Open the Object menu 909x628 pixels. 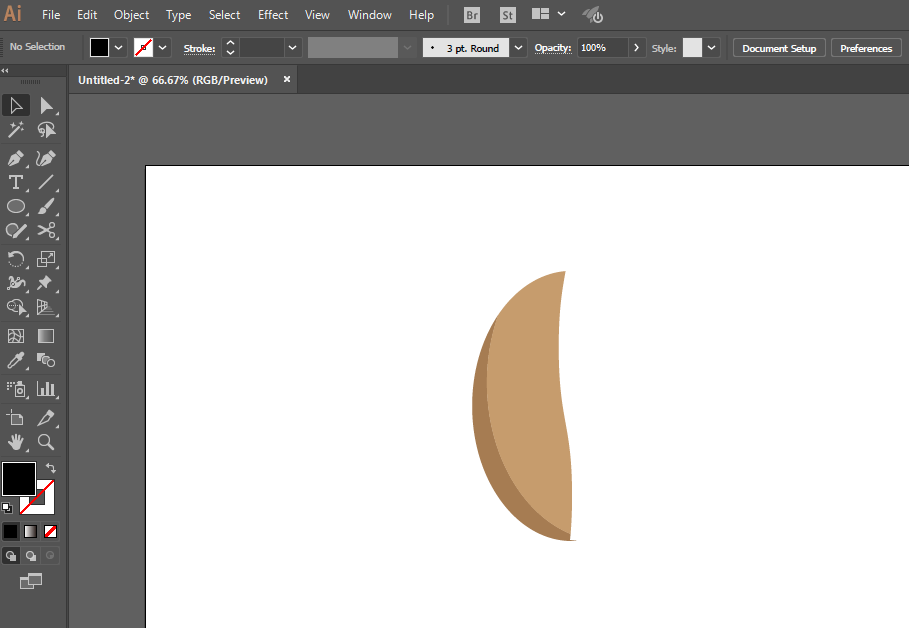pos(132,15)
